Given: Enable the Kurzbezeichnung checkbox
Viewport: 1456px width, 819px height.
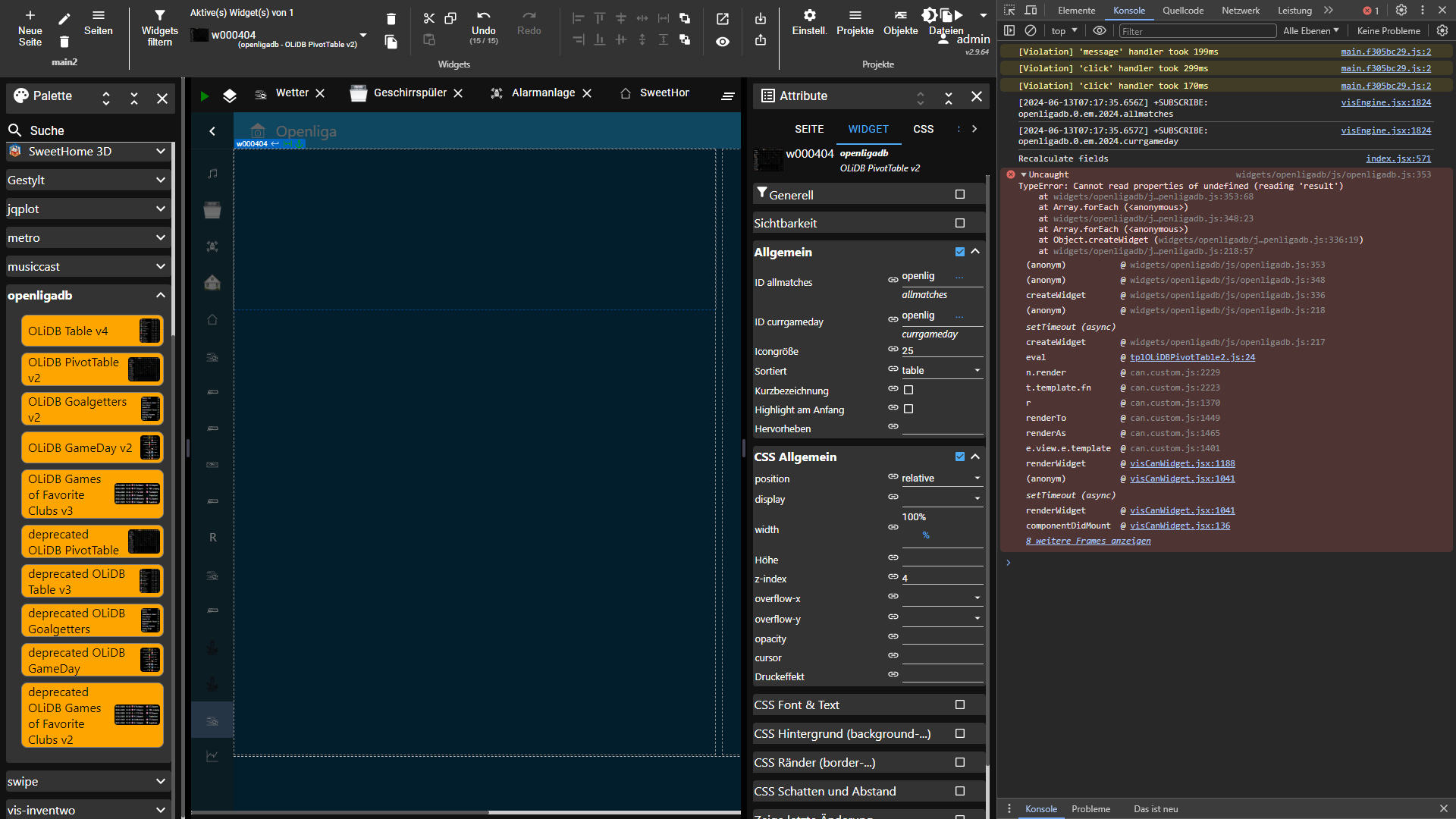Looking at the screenshot, I should point(908,390).
